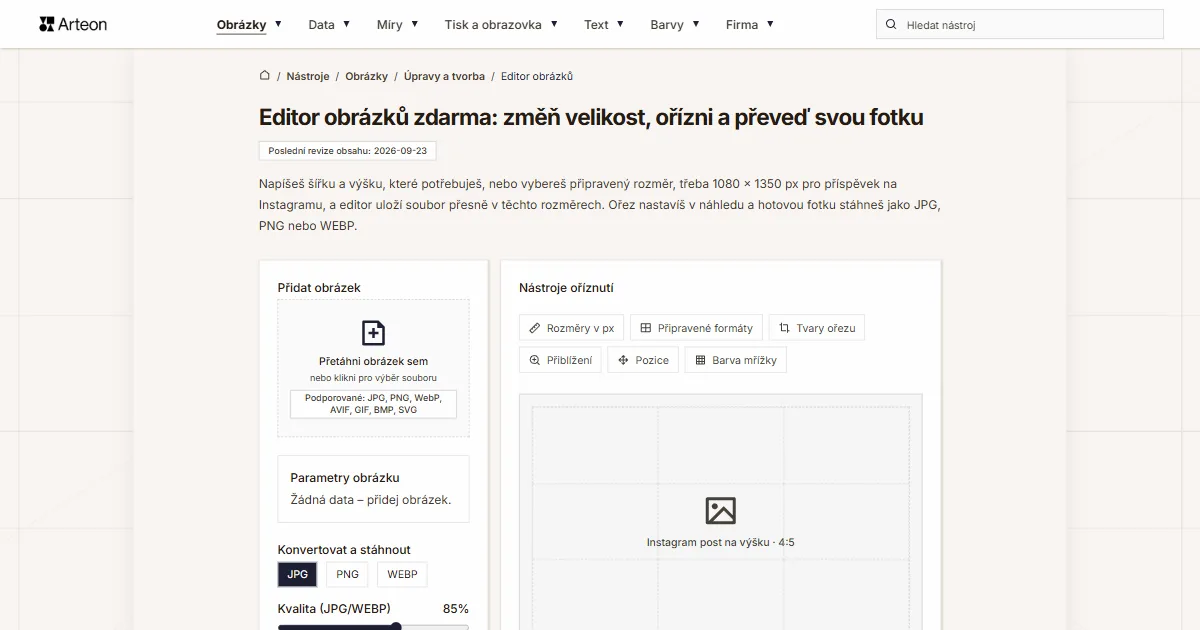Go to home via breadcrumb house icon

(264, 75)
